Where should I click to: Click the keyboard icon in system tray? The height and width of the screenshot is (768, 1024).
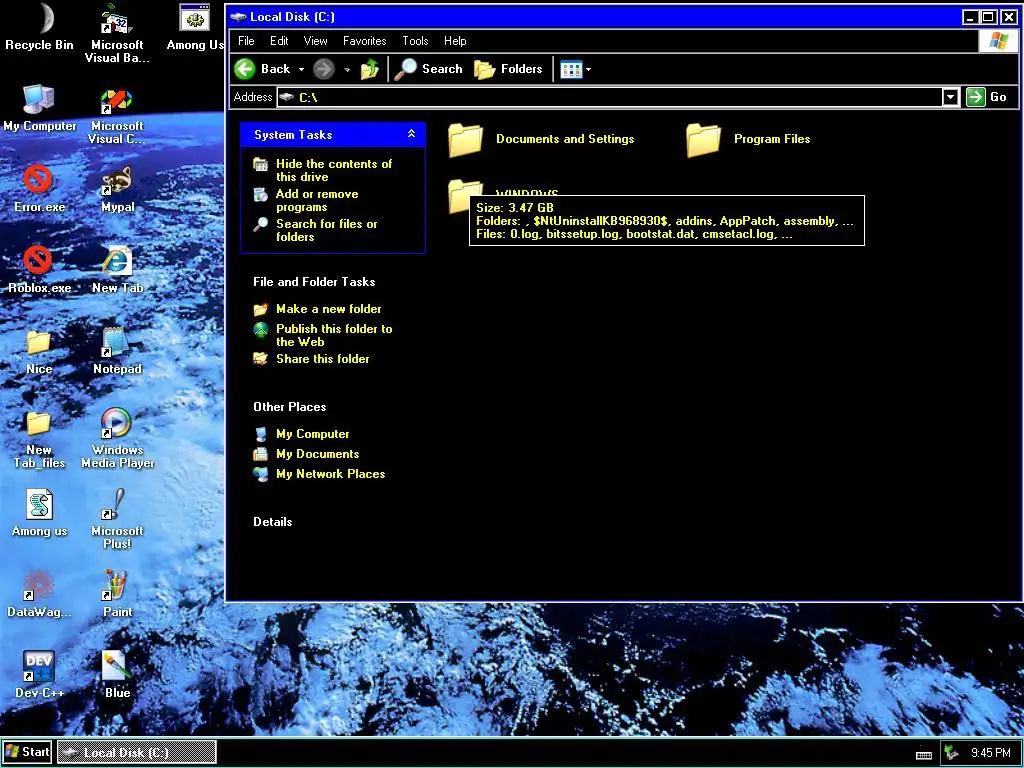tap(923, 754)
